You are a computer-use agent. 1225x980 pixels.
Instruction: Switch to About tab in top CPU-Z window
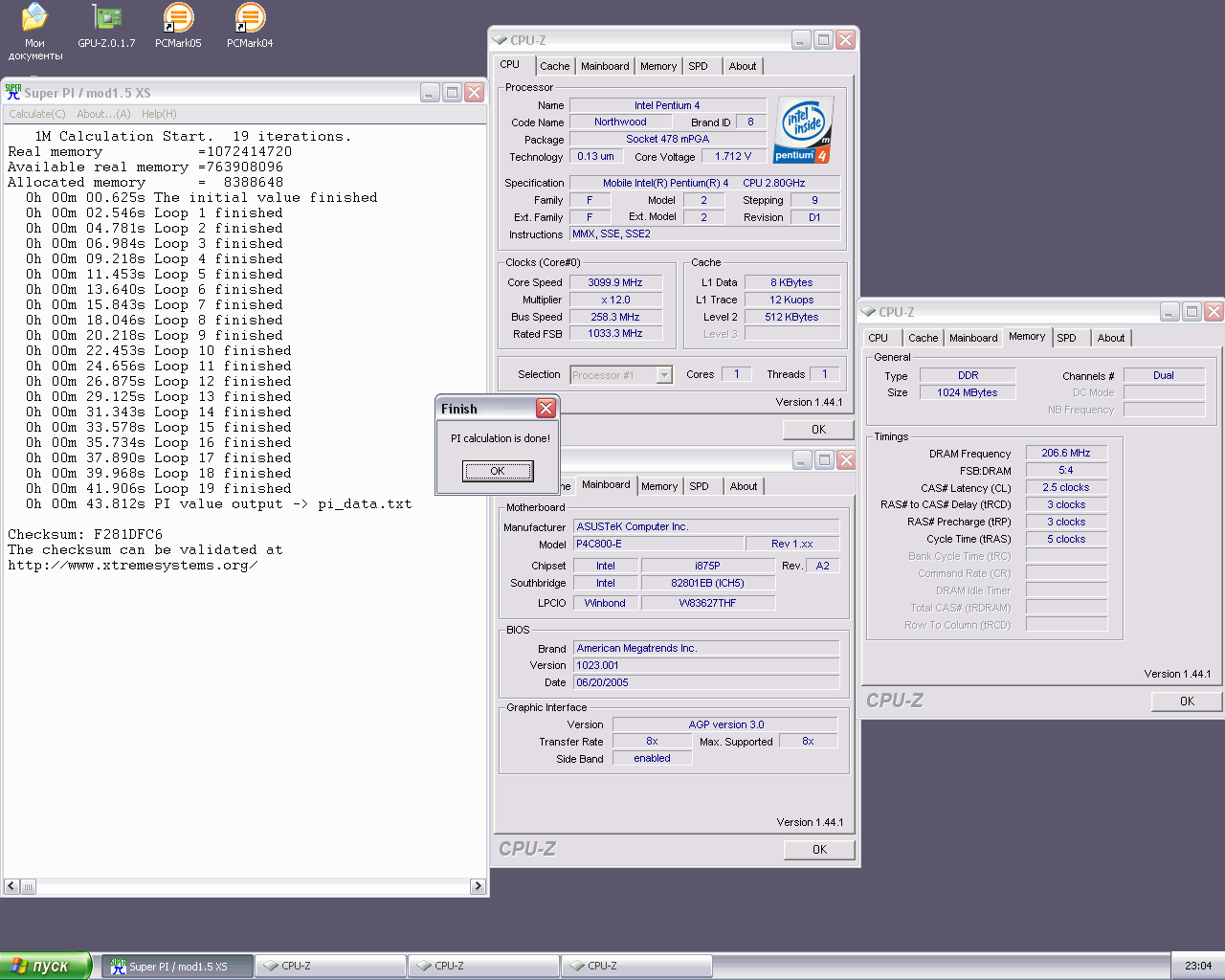click(743, 66)
